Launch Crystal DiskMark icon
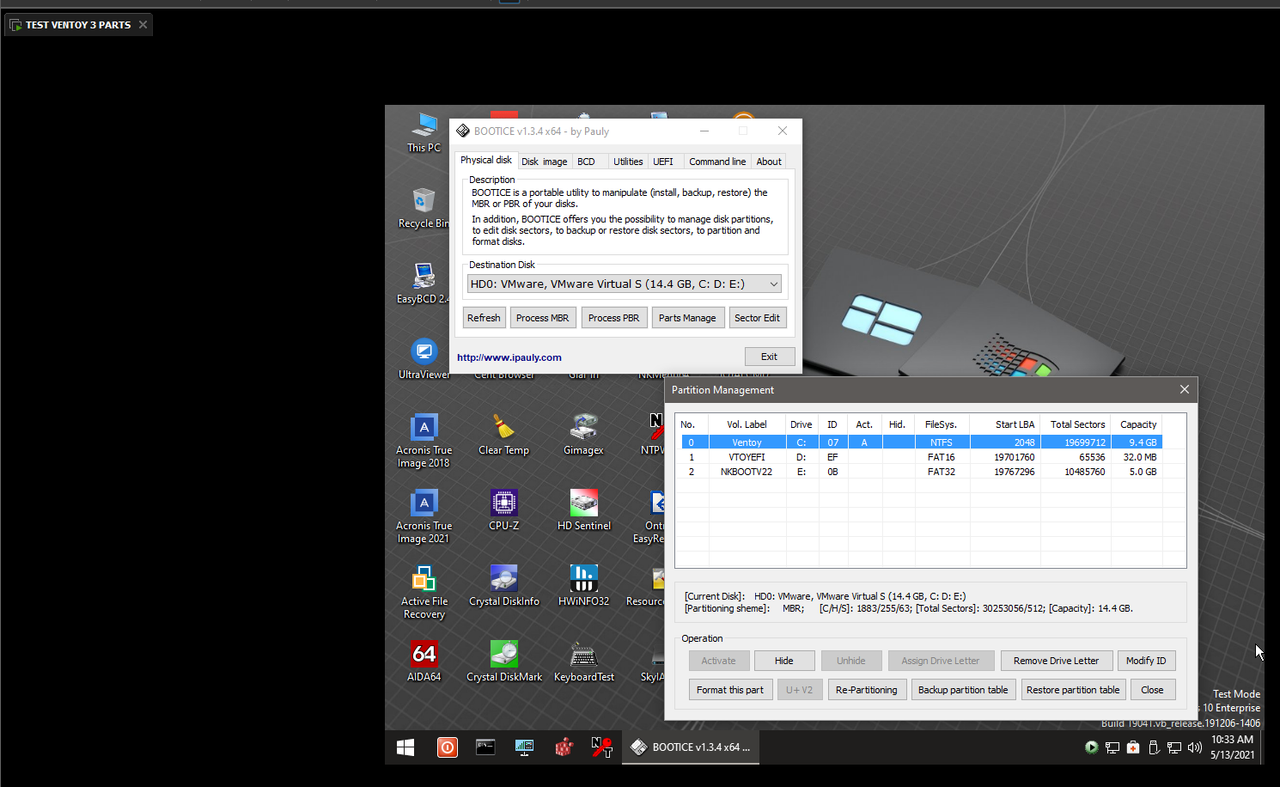The height and width of the screenshot is (787, 1280). click(x=504, y=662)
